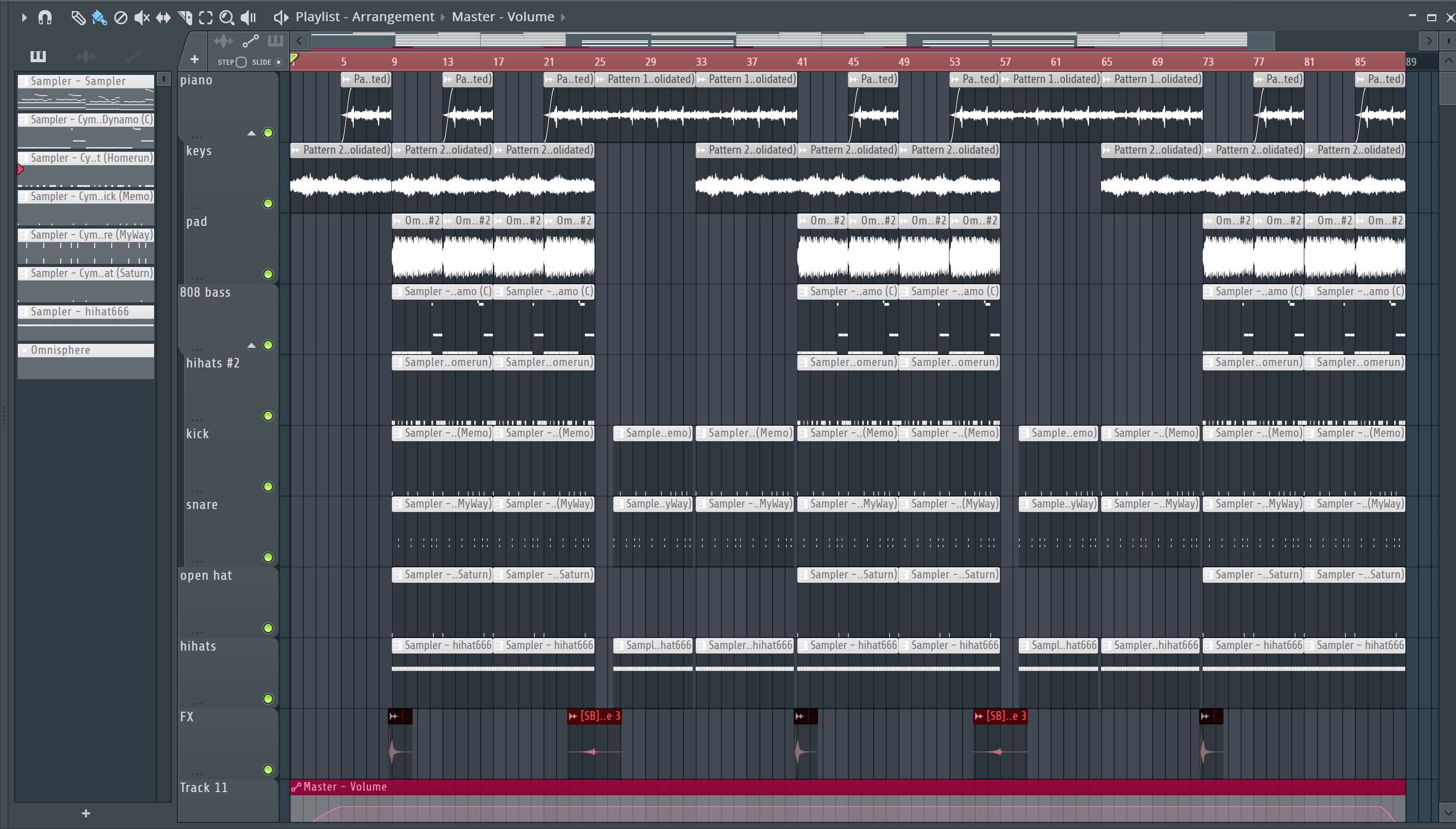Open the arrow after Master - Volume
The height and width of the screenshot is (829, 1456).
click(x=563, y=18)
